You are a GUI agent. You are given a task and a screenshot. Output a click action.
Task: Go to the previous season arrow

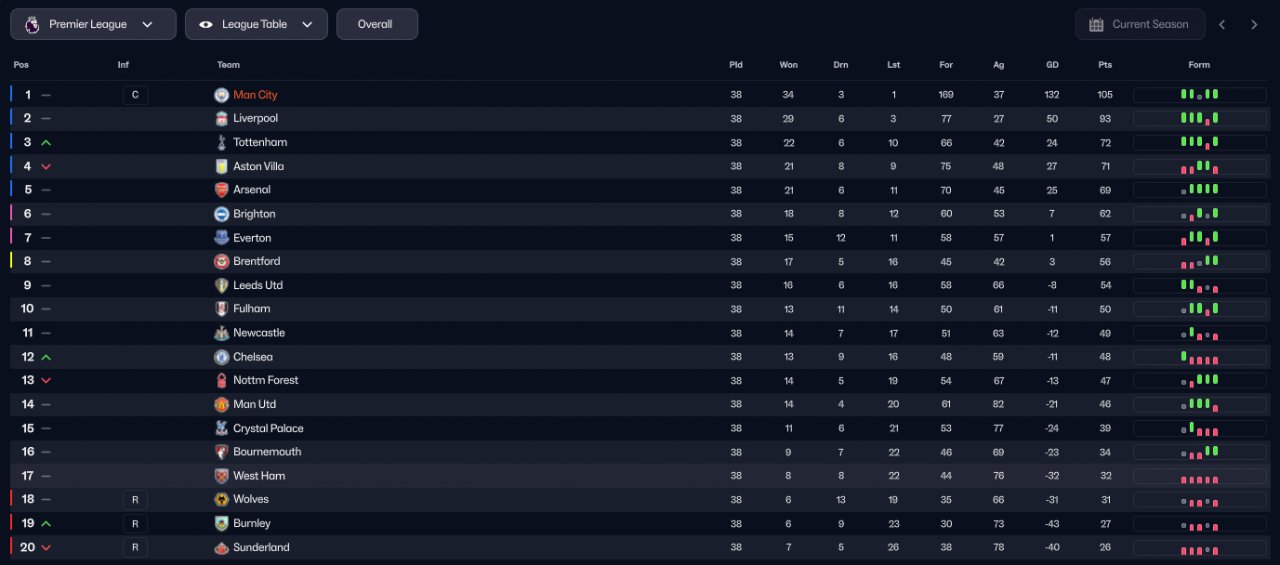(x=1222, y=24)
